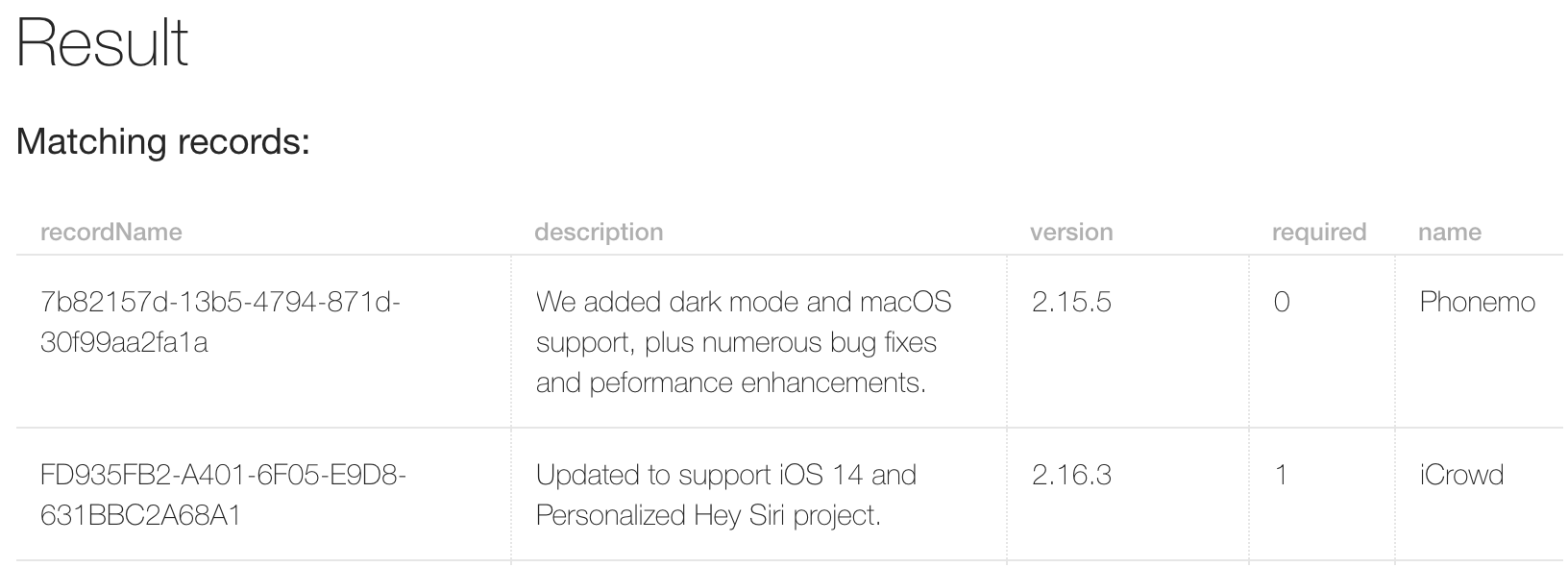Click record ID ending 30f99aa2fa1a
The image size is (1568, 567).
click(x=124, y=343)
